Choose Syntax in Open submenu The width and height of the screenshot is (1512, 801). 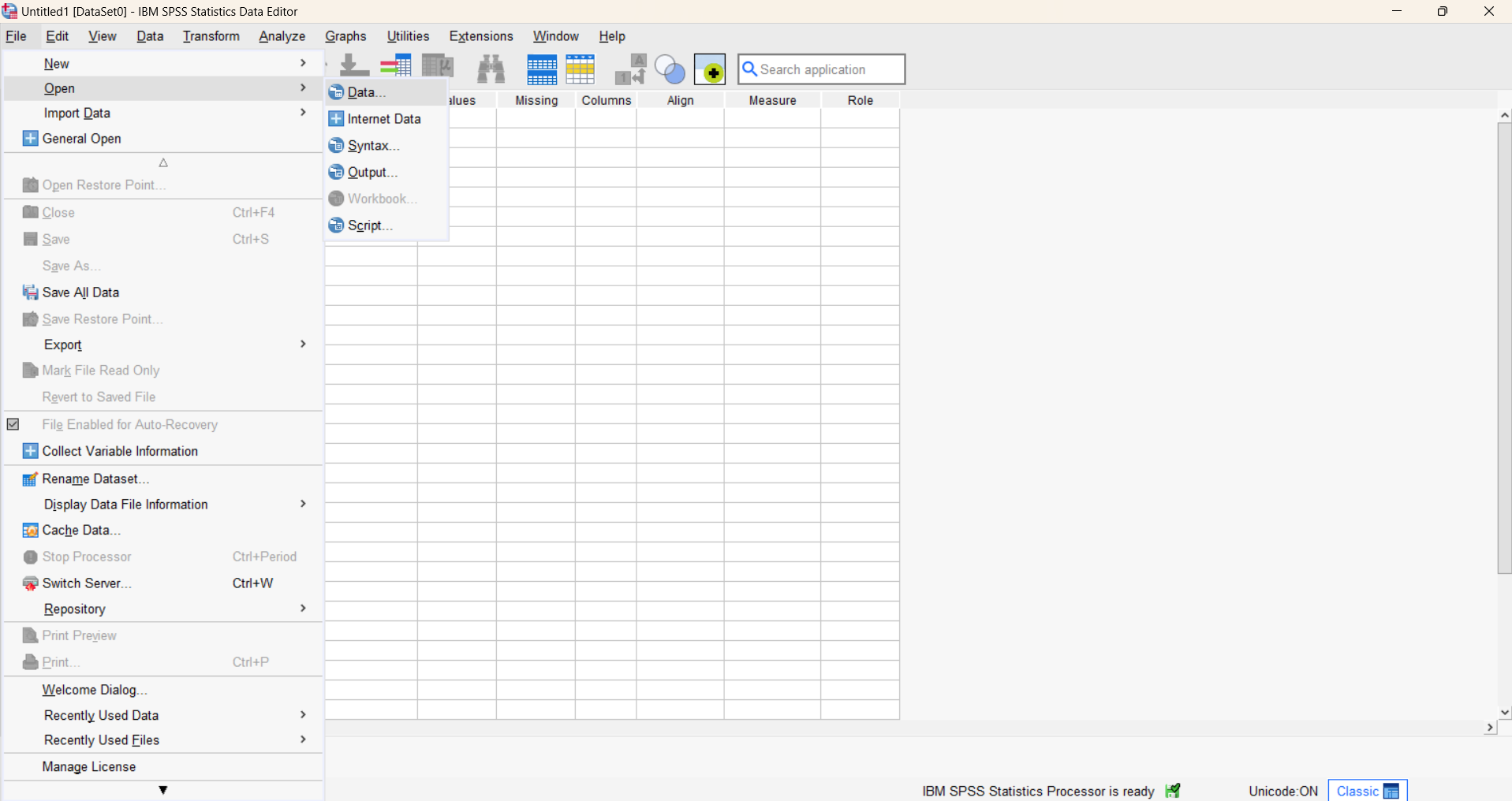coord(386,146)
